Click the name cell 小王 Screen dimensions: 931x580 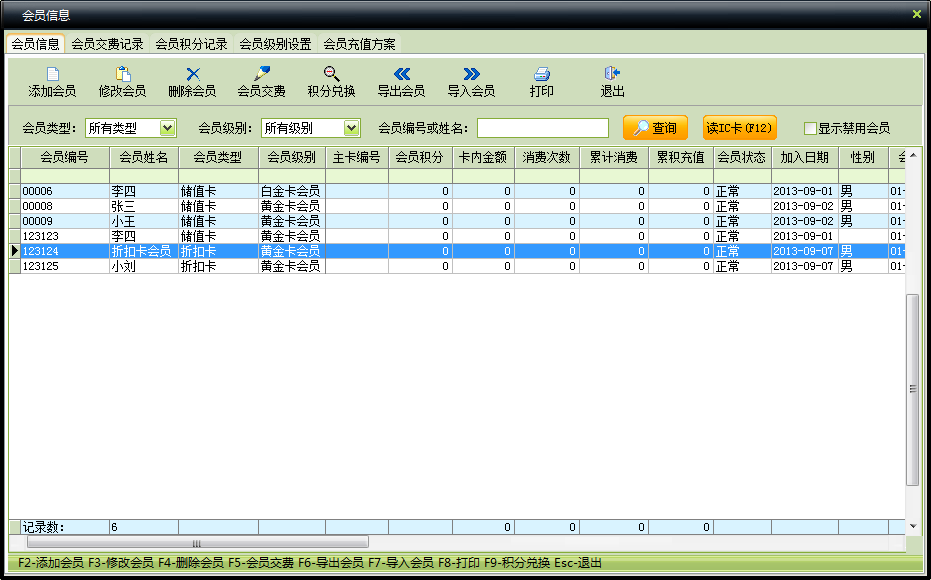pos(144,221)
